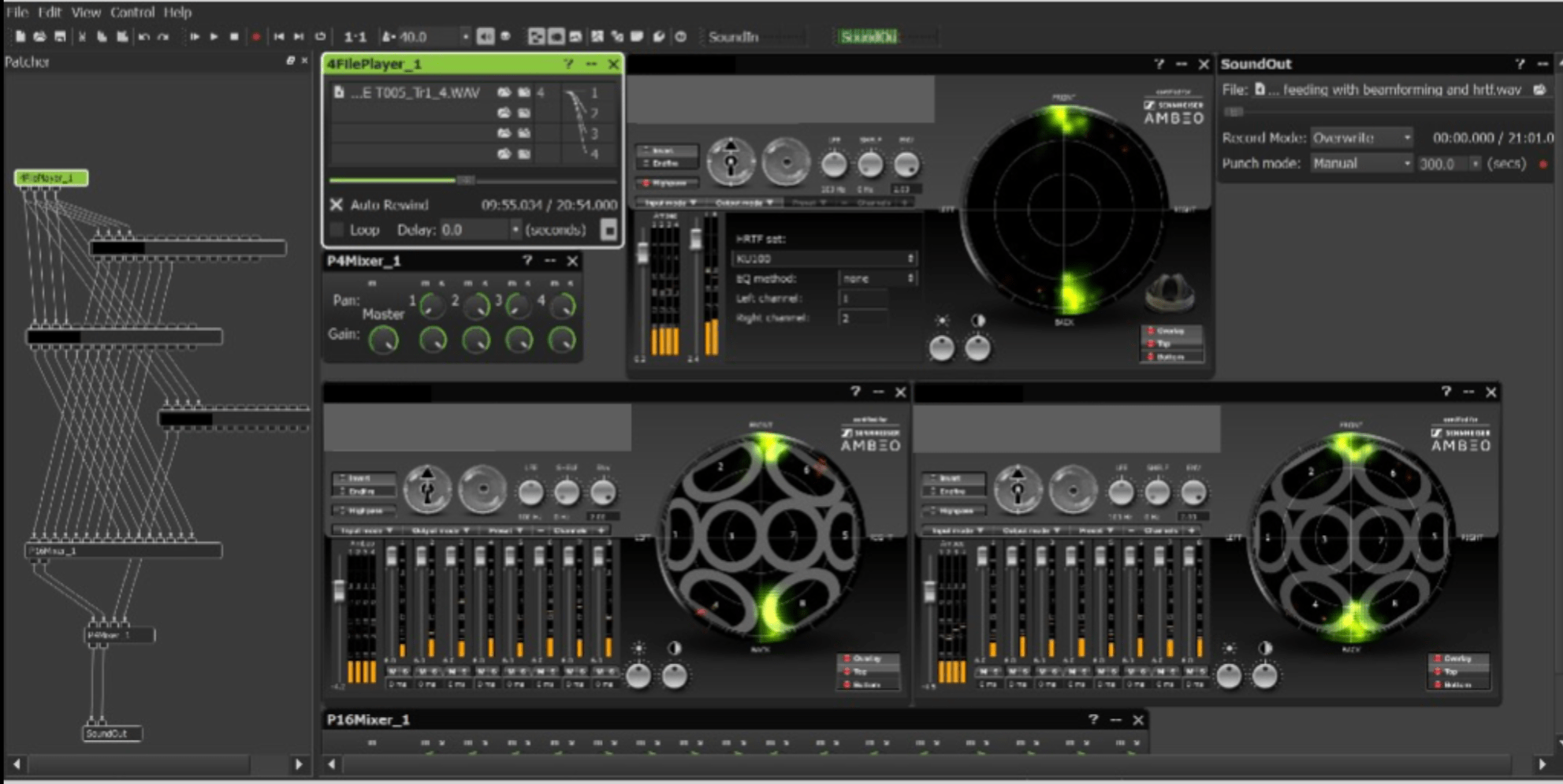
Task: Click the Master Gain knob in P4Mixer_1
Action: click(x=384, y=340)
